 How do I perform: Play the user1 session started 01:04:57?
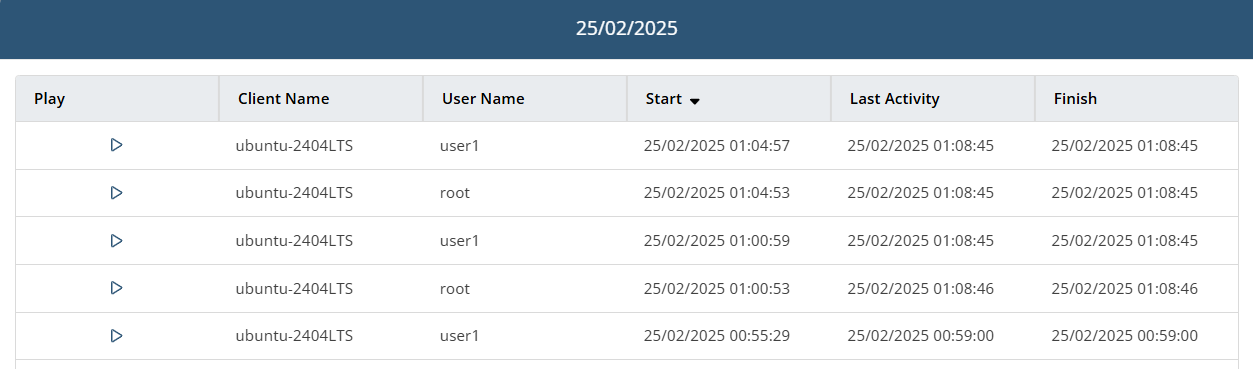(x=116, y=145)
